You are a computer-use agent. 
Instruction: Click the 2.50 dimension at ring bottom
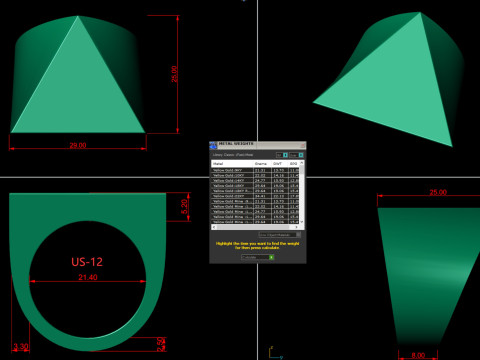[161, 345]
